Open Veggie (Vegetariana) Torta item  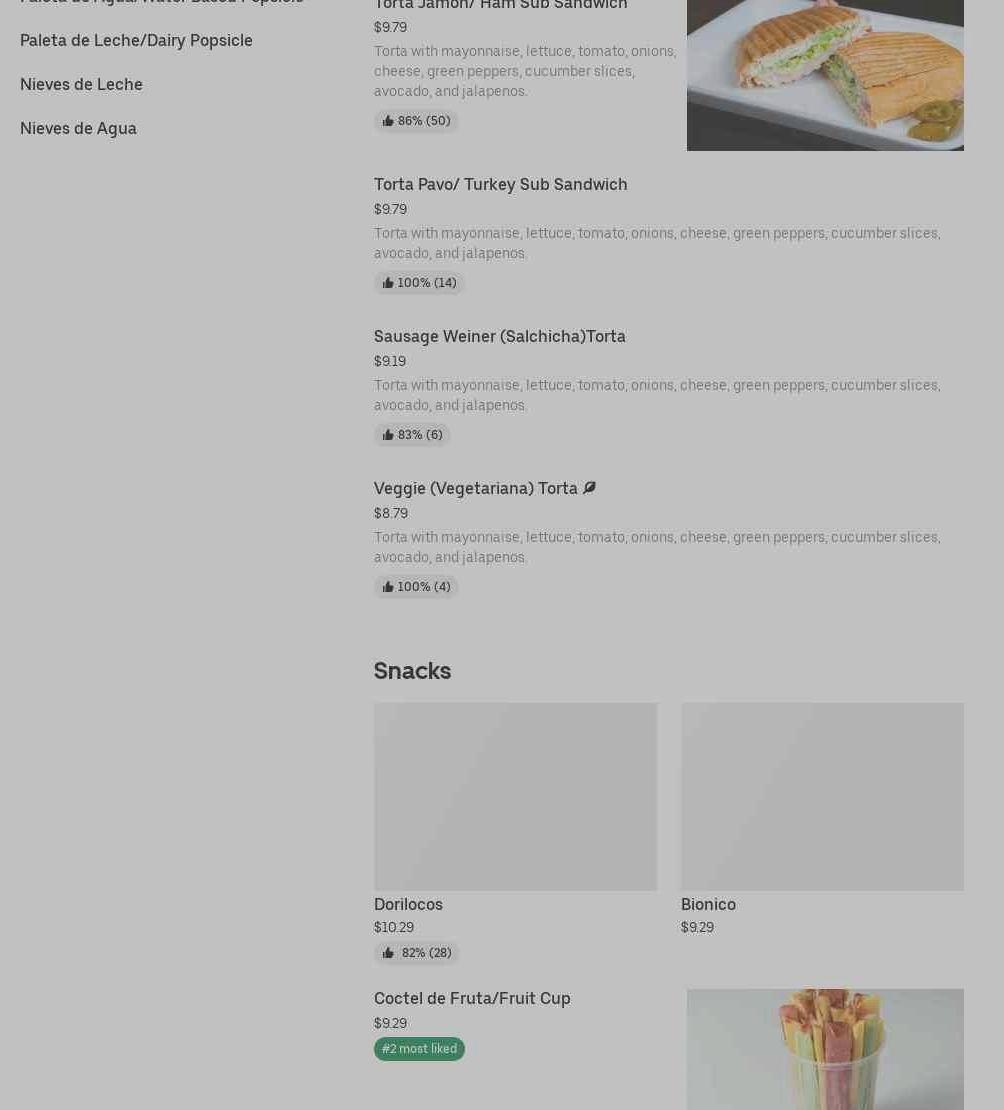click(x=476, y=488)
